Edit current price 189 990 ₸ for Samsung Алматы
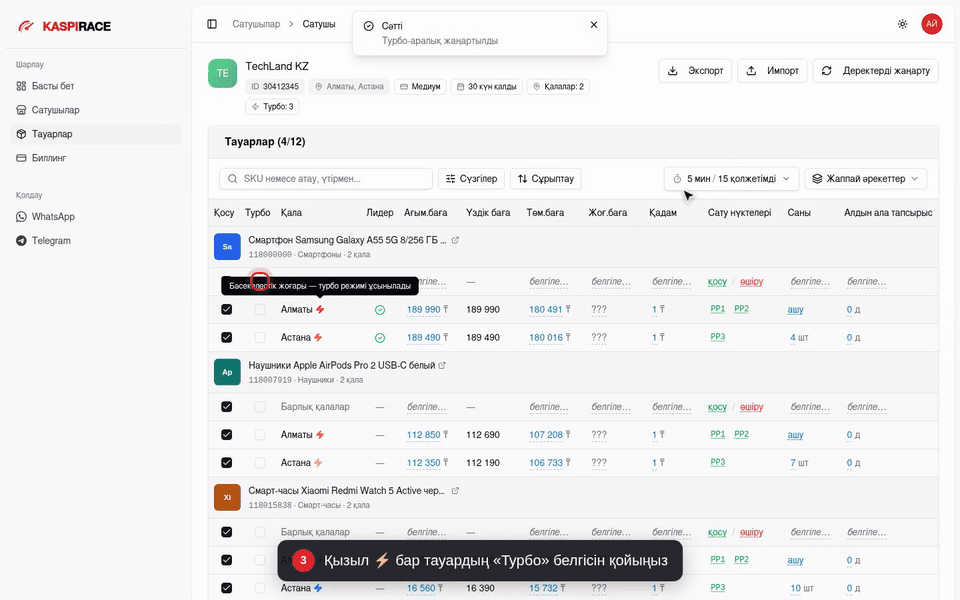960x600 pixels. pyautogui.click(x=424, y=310)
